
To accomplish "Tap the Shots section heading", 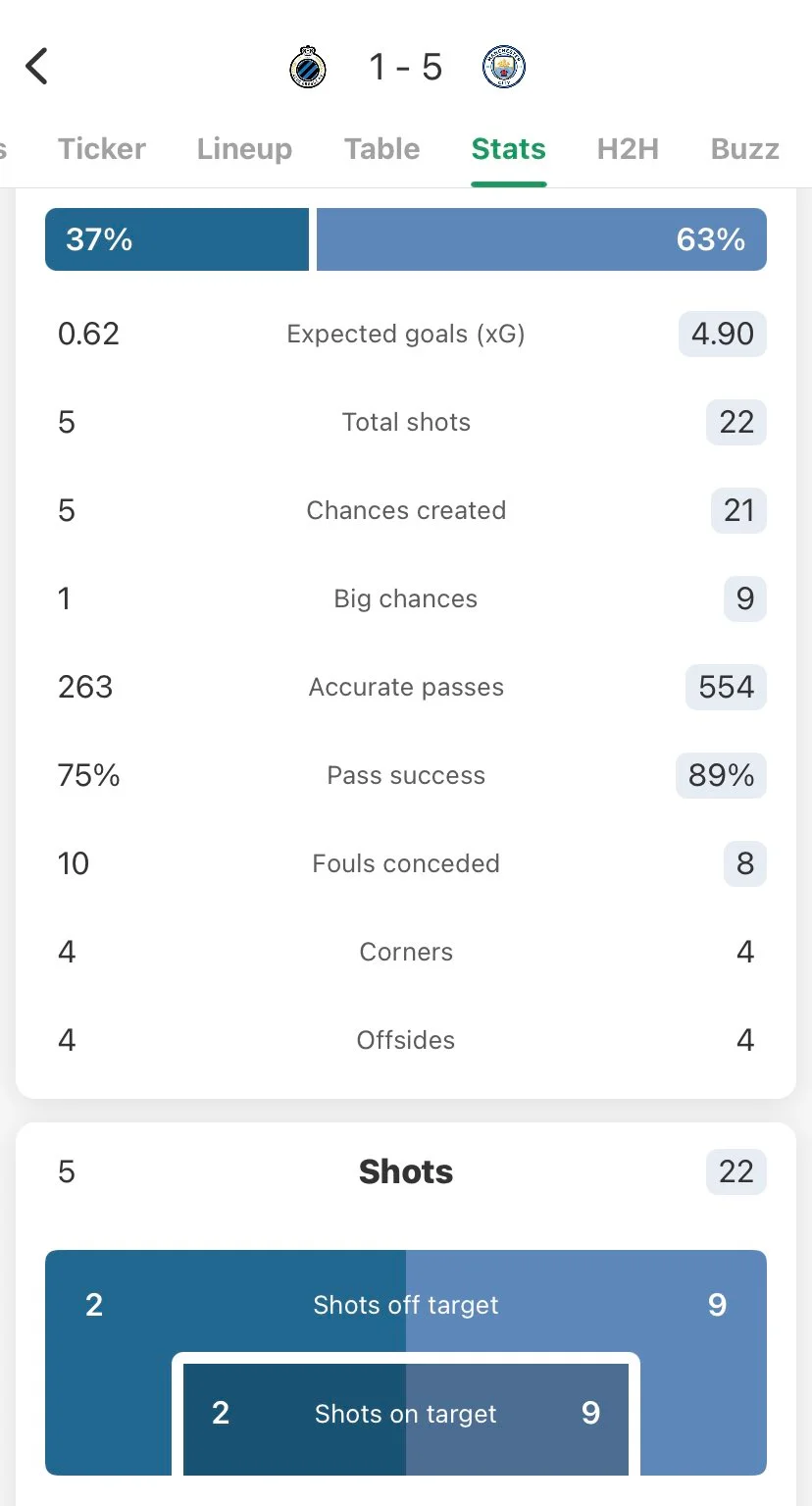I will click(x=406, y=1171).
